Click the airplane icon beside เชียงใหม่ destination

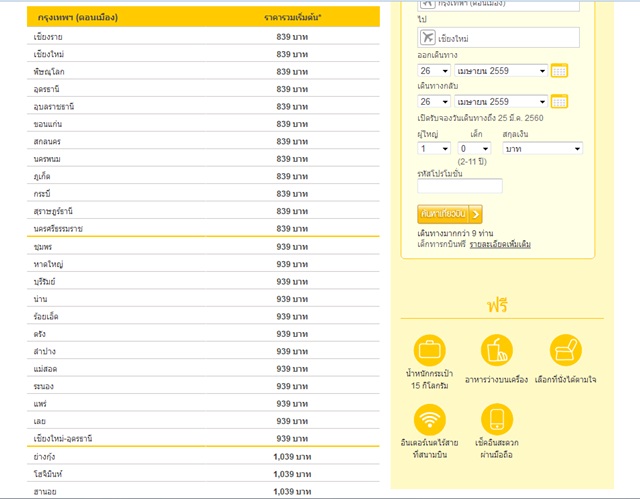pyautogui.click(x=427, y=37)
